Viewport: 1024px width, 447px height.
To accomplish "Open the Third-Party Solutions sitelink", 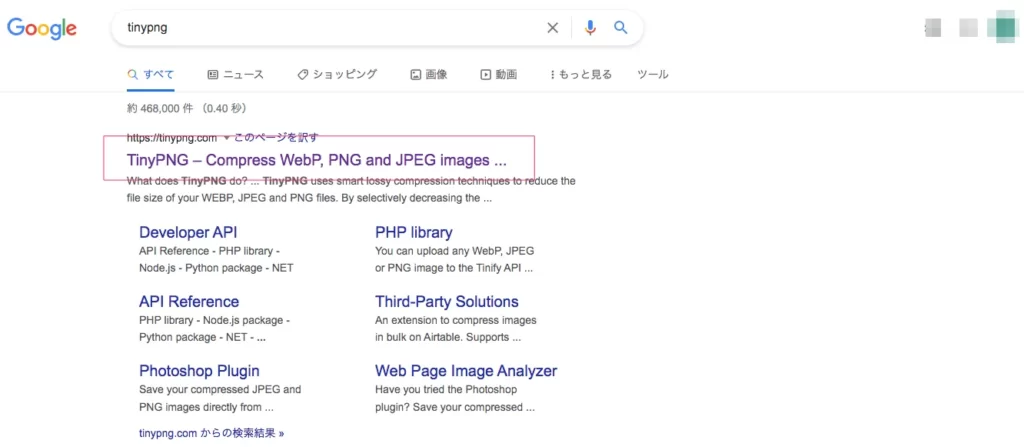I will tap(447, 301).
